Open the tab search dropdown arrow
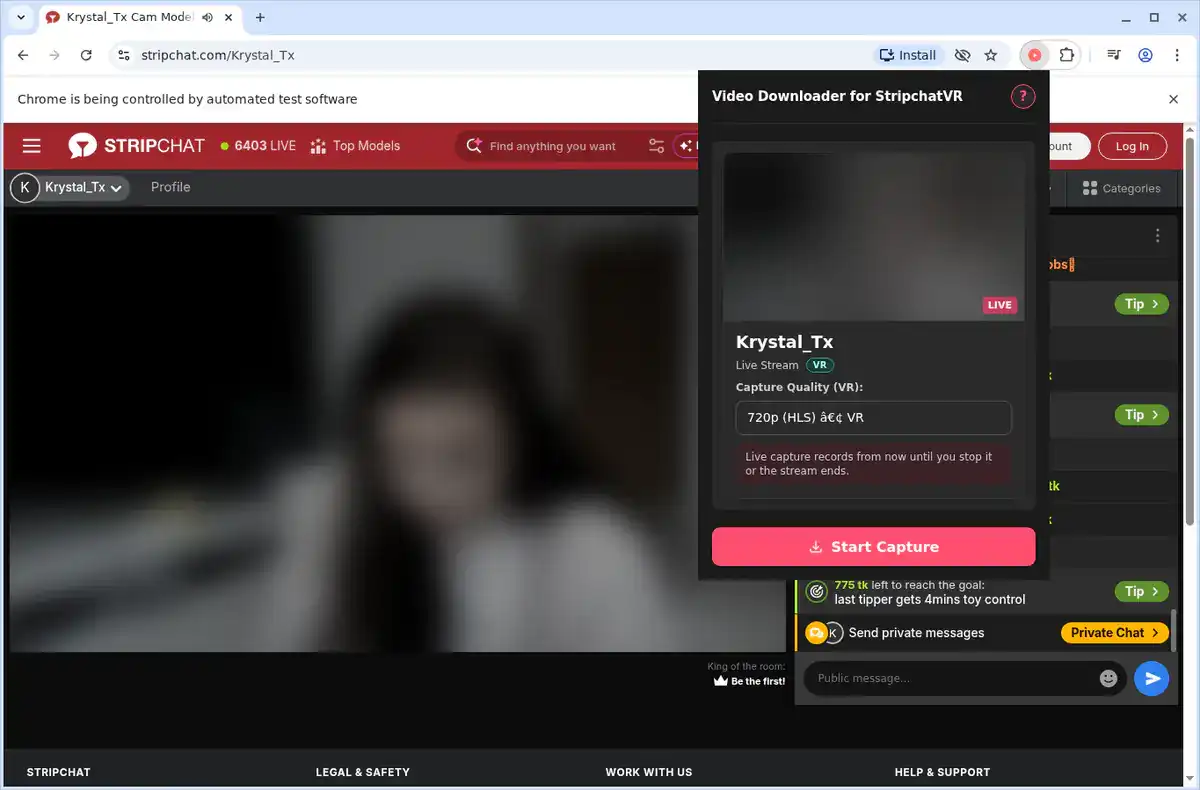 (x=21, y=17)
